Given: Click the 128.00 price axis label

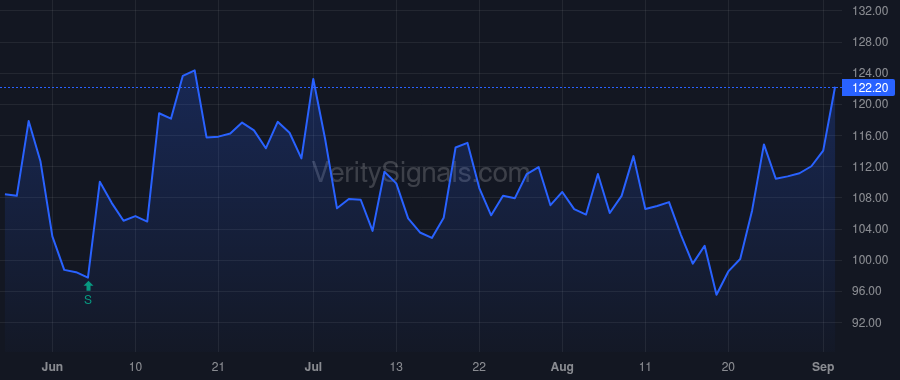Looking at the screenshot, I should tap(870, 42).
